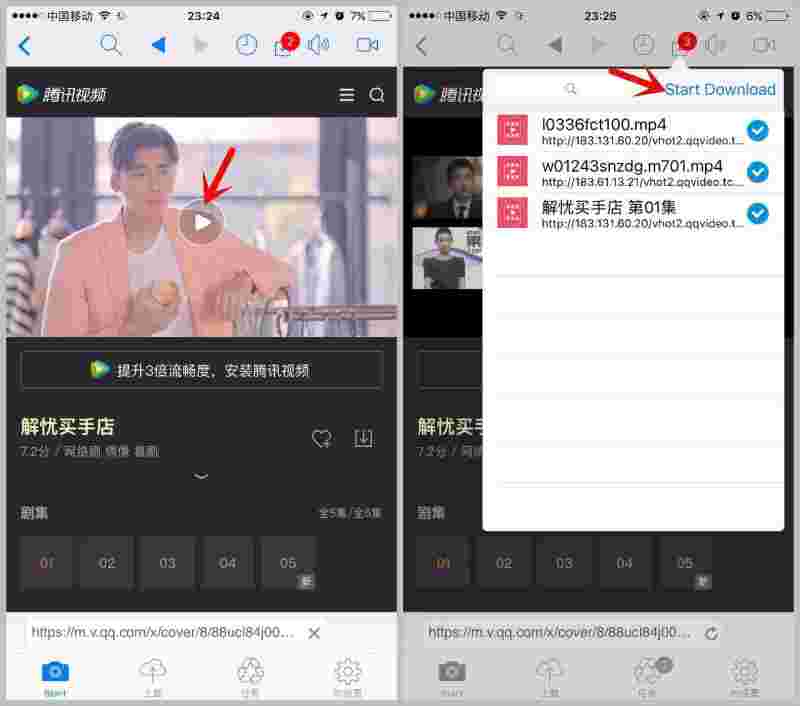
Task: Click the blue speaker sound icon
Action: click(x=318, y=45)
